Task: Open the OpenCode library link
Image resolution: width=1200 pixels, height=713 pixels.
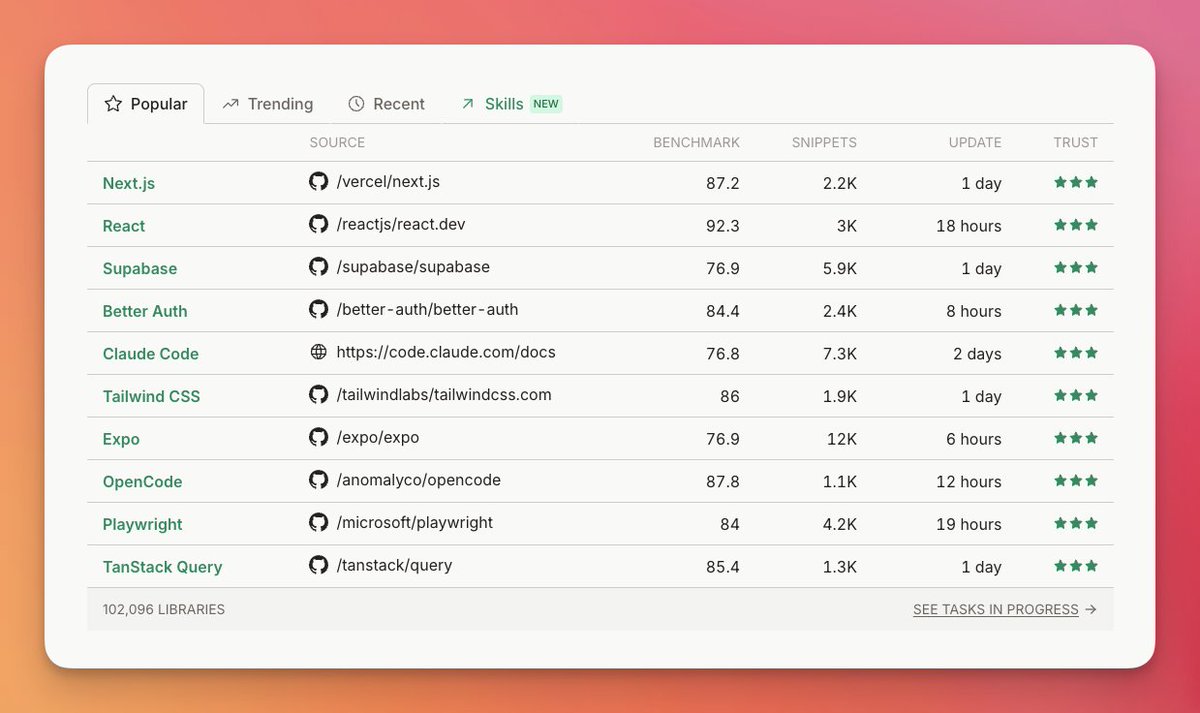Action: coord(143,481)
